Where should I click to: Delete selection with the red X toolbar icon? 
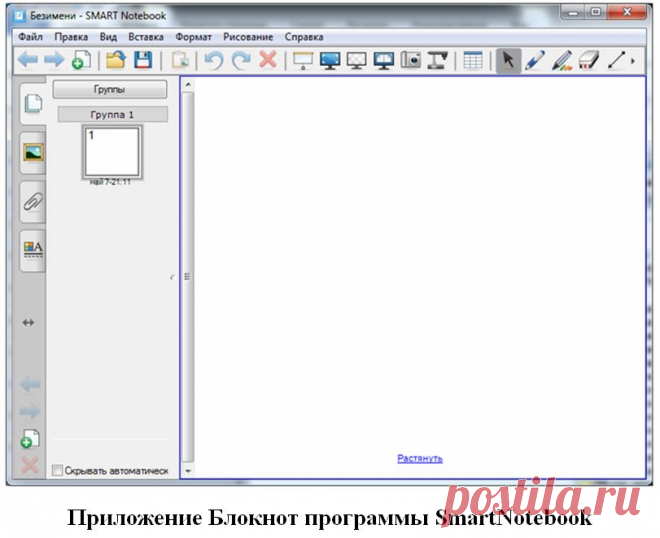click(x=268, y=59)
